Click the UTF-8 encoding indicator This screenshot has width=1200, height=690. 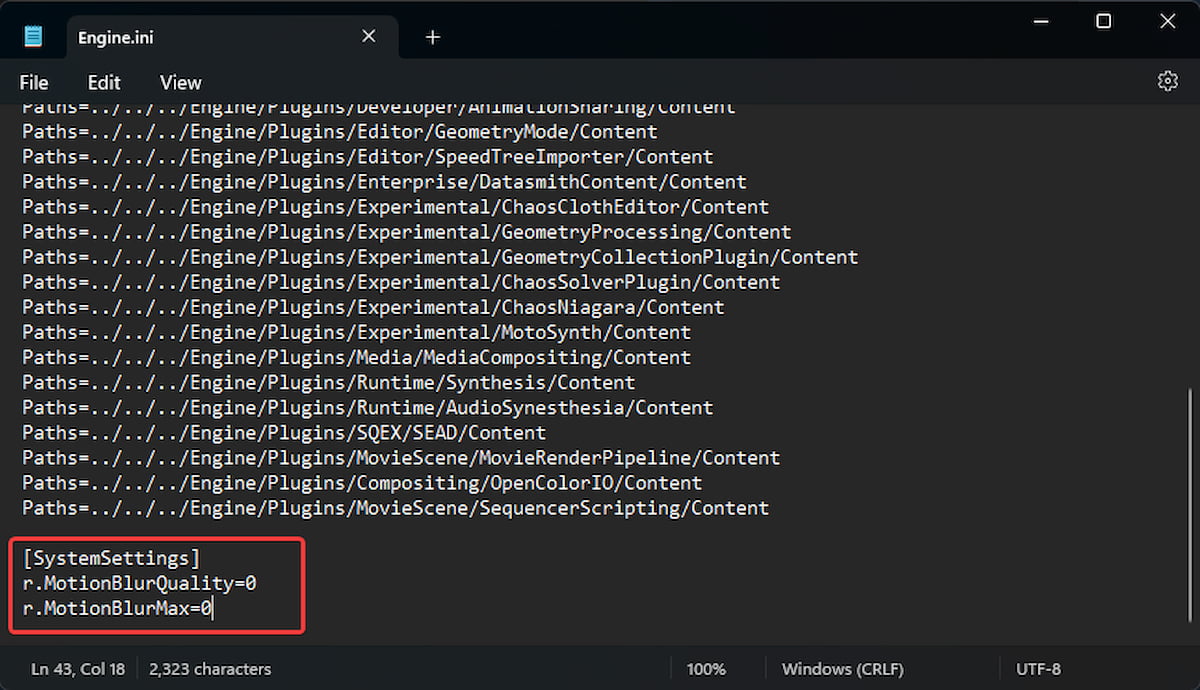pyautogui.click(x=1038, y=669)
